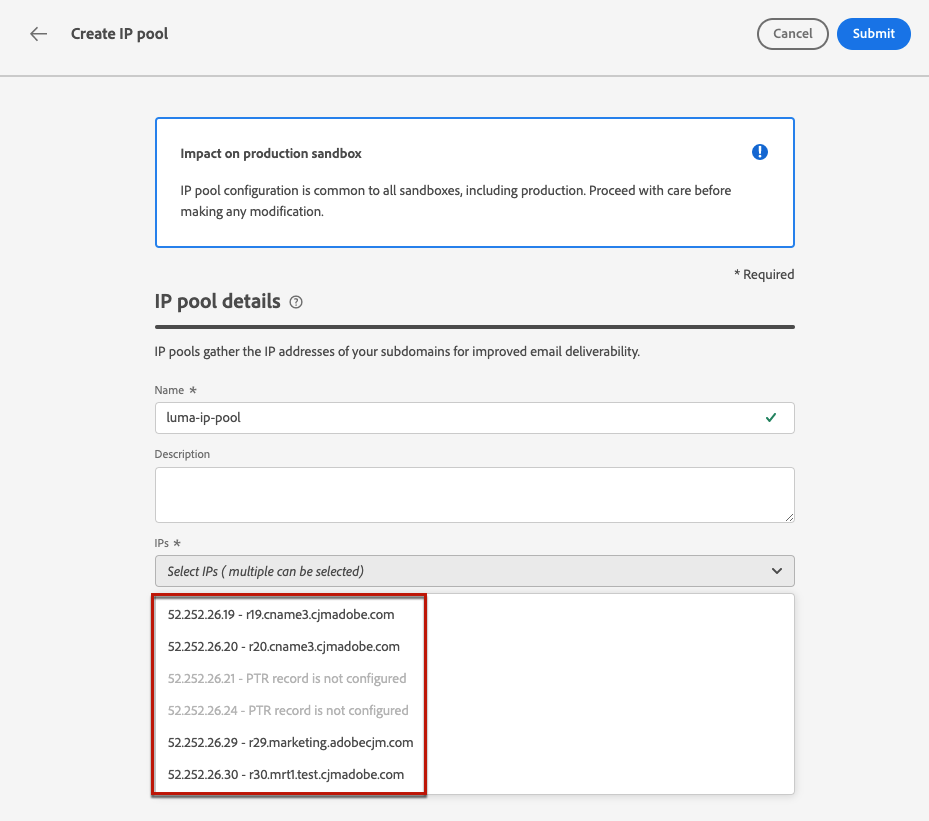This screenshot has width=929, height=821.
Task: Click the blue alert icon in the banner
Action: [760, 152]
